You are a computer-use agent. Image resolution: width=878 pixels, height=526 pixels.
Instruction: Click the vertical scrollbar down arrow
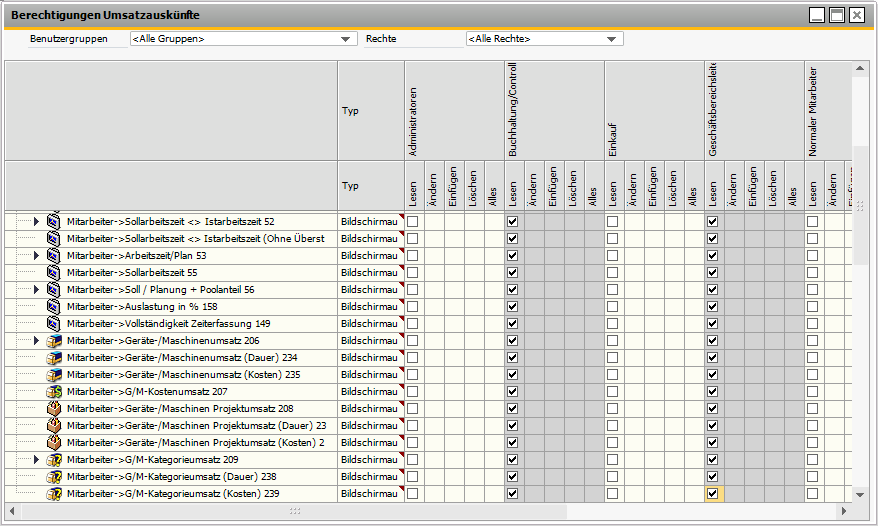860,494
